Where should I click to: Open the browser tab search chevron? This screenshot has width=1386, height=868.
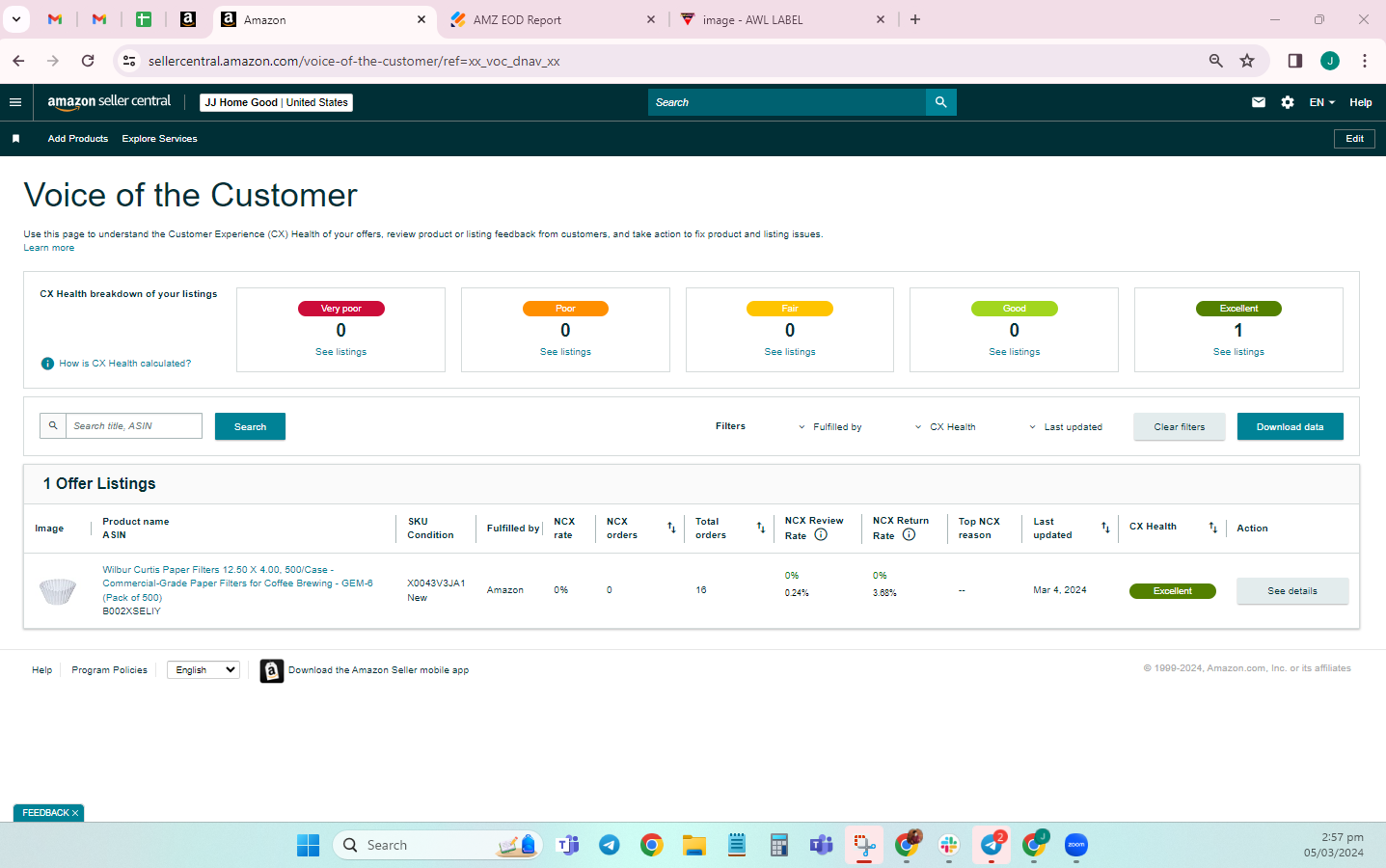click(16, 19)
